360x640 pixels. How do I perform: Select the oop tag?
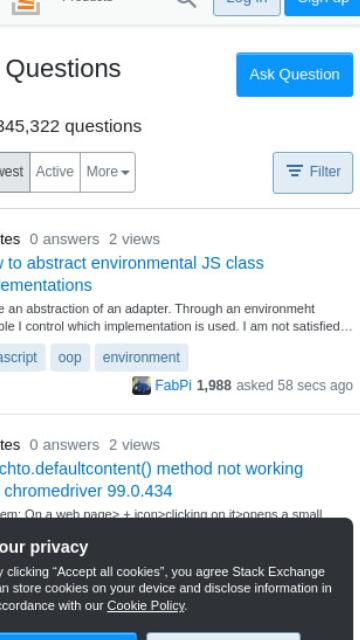(70, 358)
